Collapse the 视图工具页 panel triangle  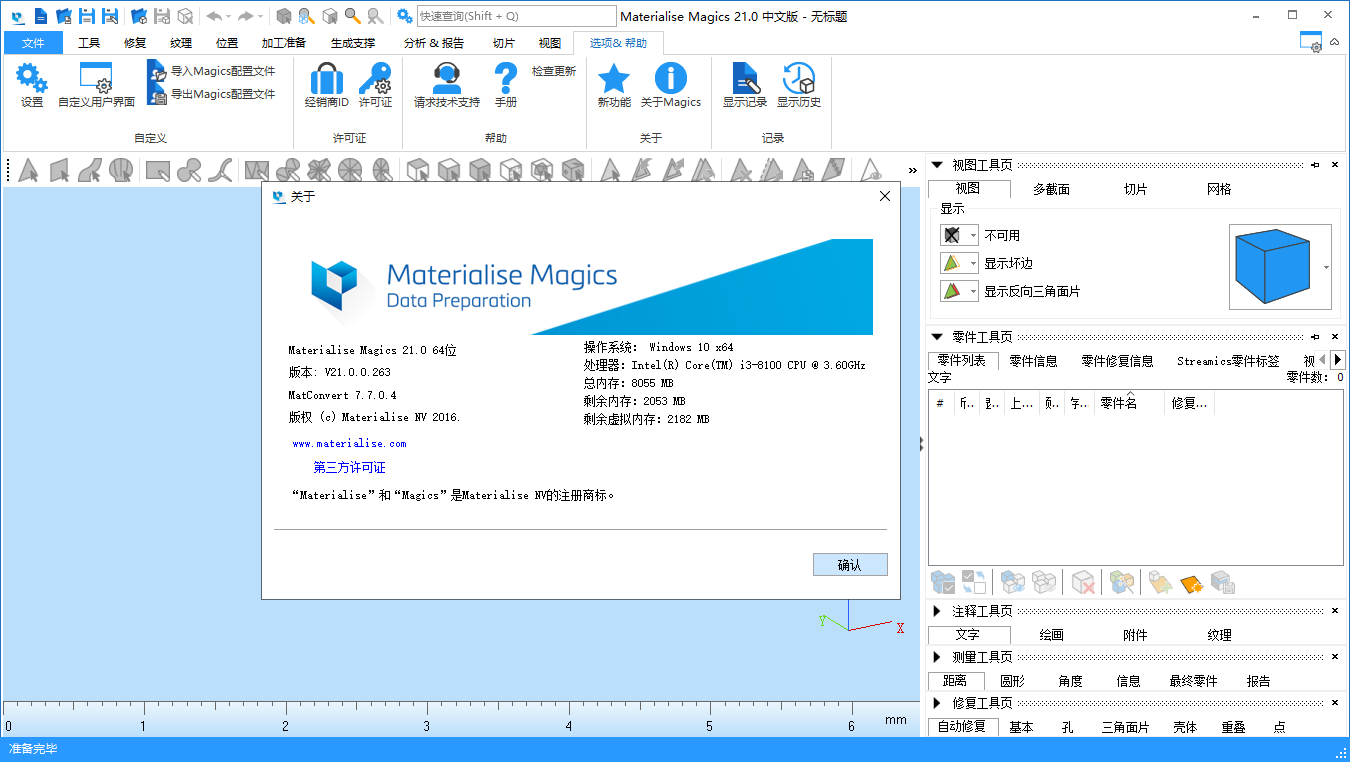937,165
